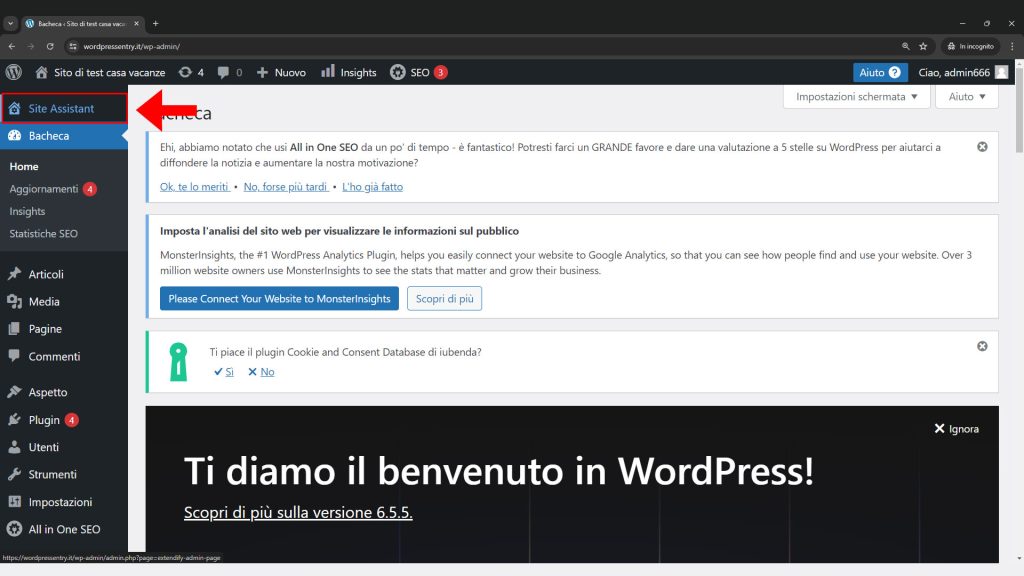Click the SEO gear icon in admin bar
The height and width of the screenshot is (576, 1024).
pyautogui.click(x=398, y=72)
